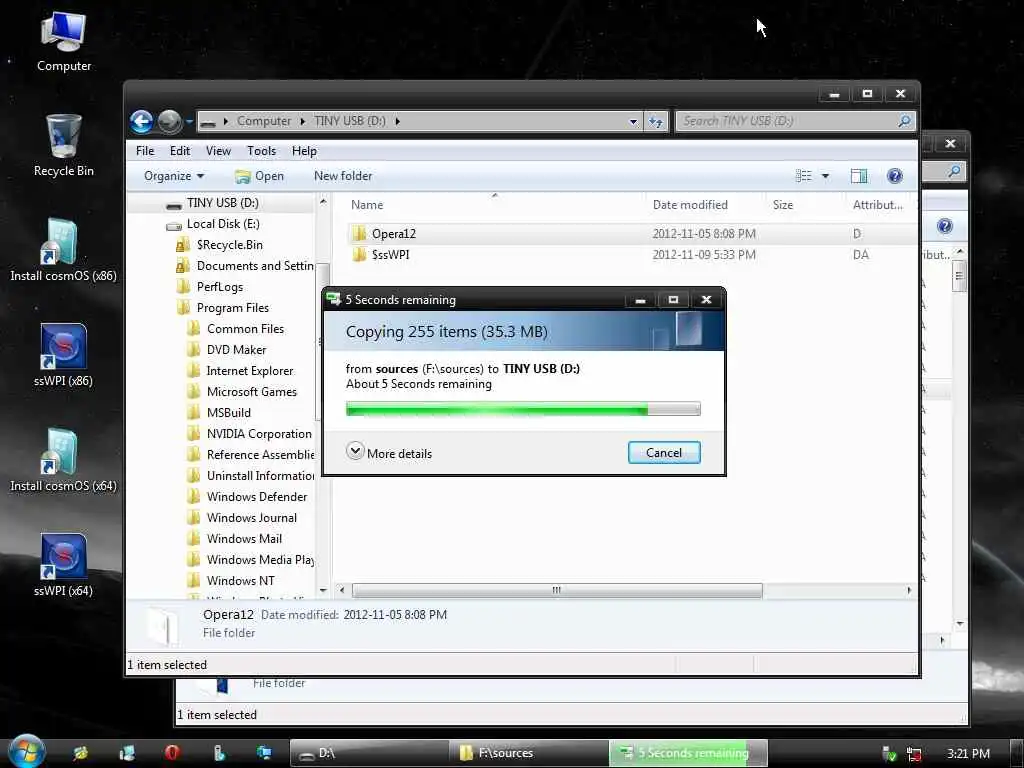Open the first pinned taskbar quick-launch icon

[81, 753]
